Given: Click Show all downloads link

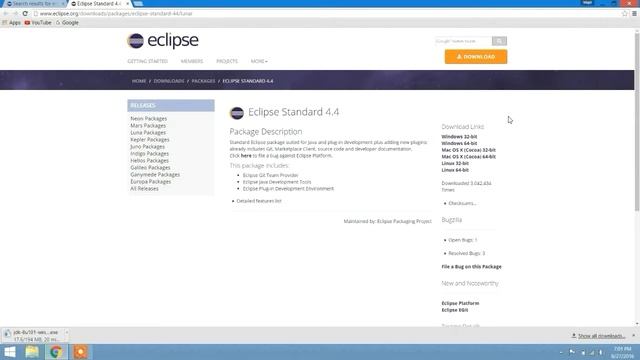Looking at the screenshot, I should (601, 336).
